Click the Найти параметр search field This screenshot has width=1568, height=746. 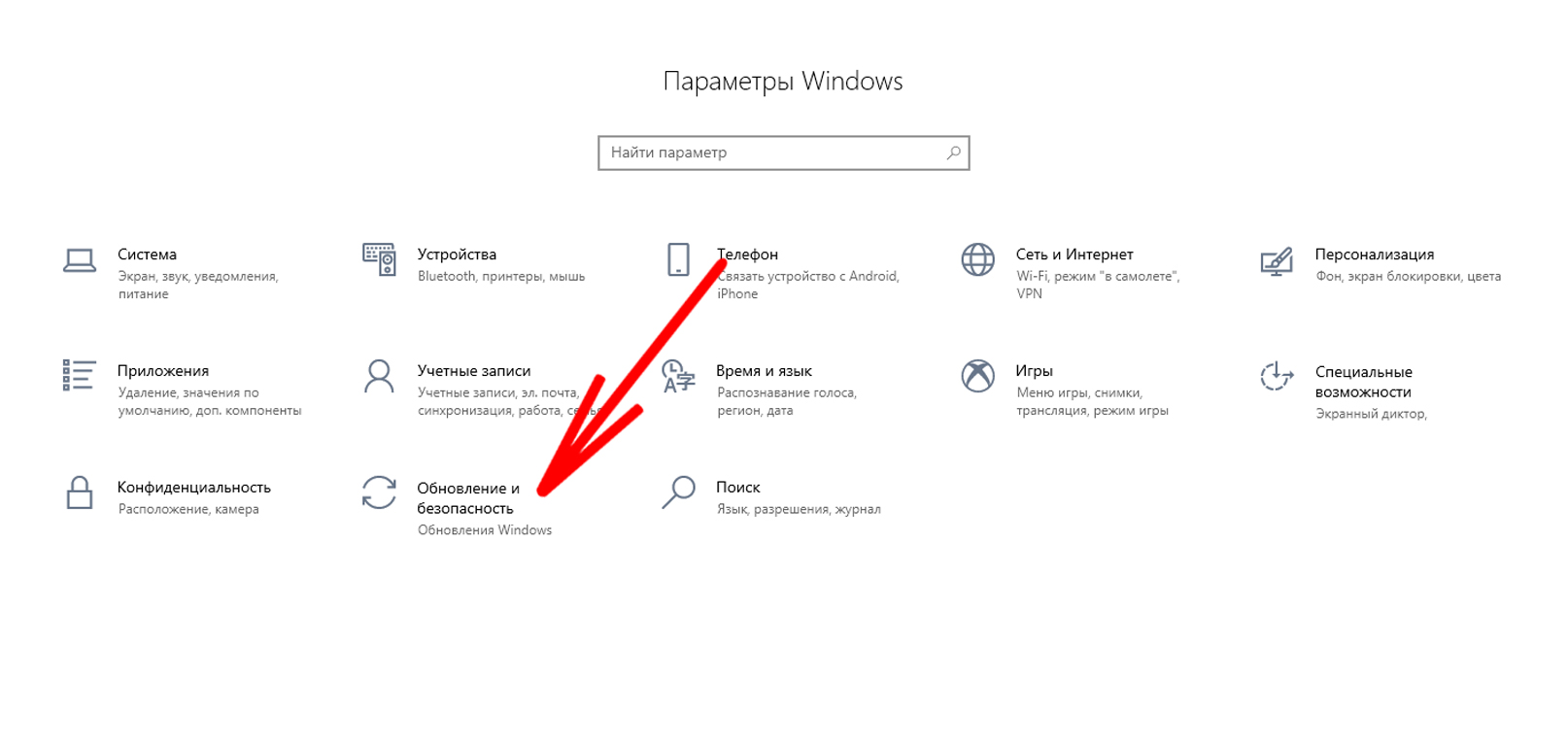tap(783, 153)
